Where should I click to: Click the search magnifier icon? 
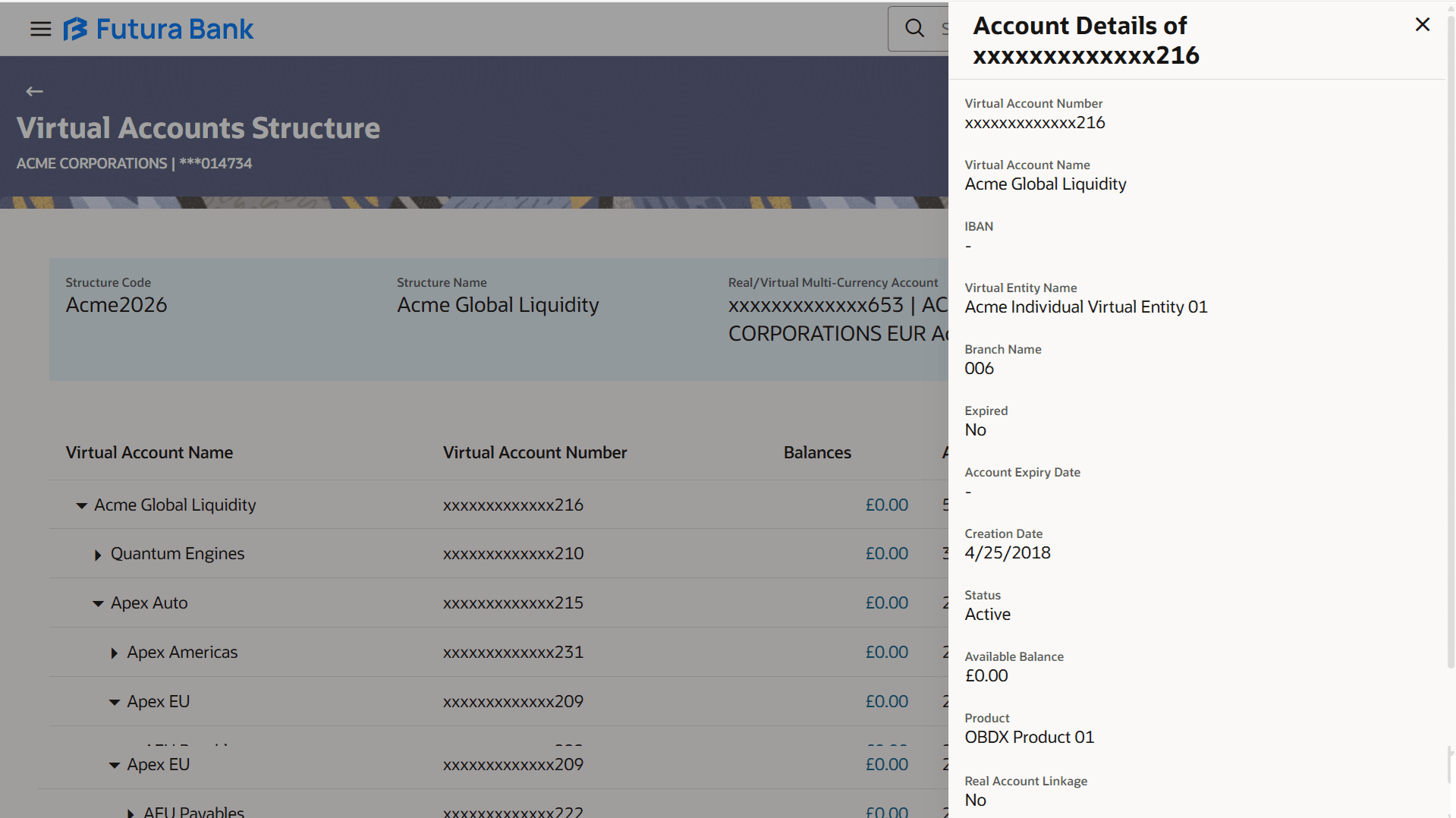pos(914,27)
